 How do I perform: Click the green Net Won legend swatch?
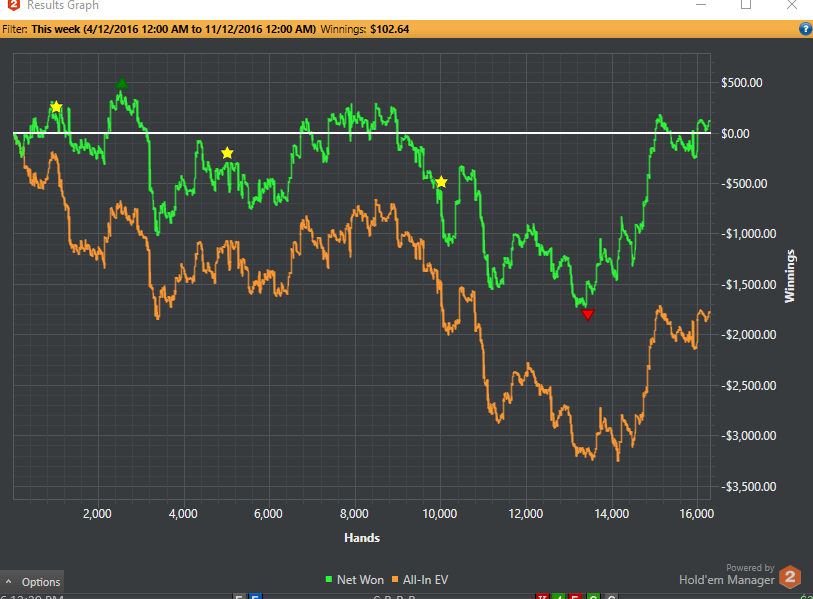click(329, 579)
